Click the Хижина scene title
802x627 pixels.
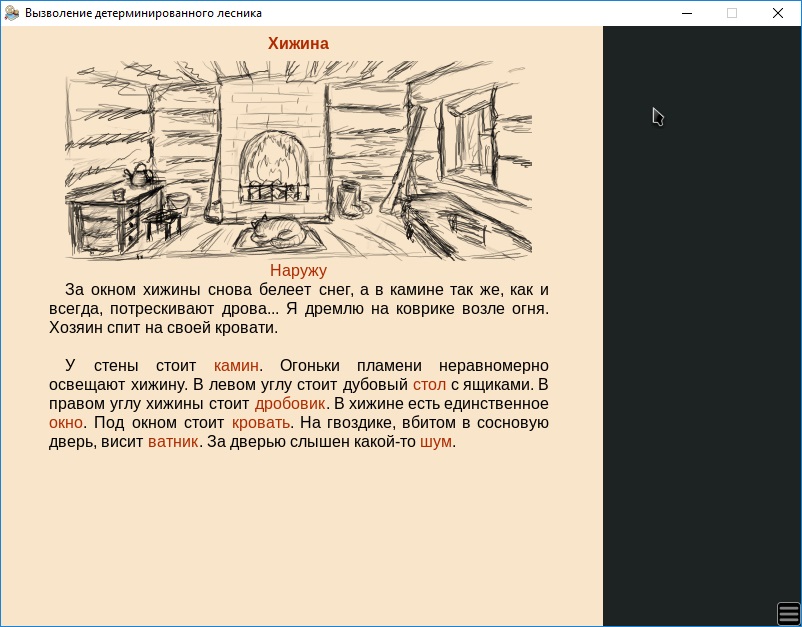[x=298, y=44]
